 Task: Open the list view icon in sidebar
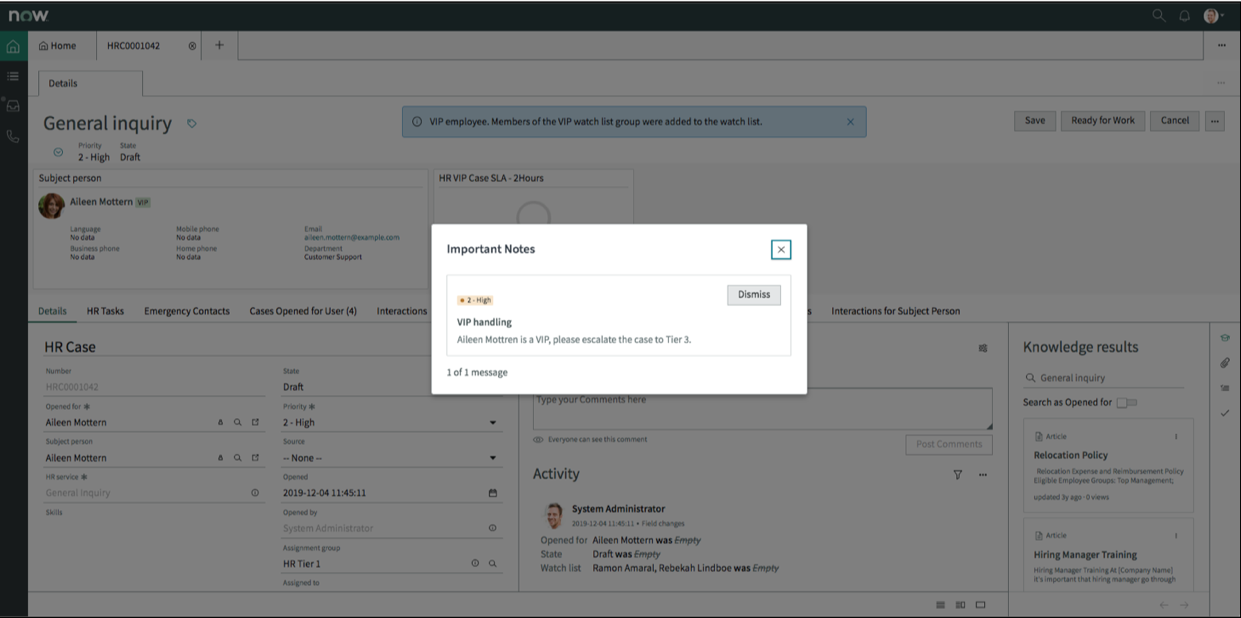click(x=13, y=76)
